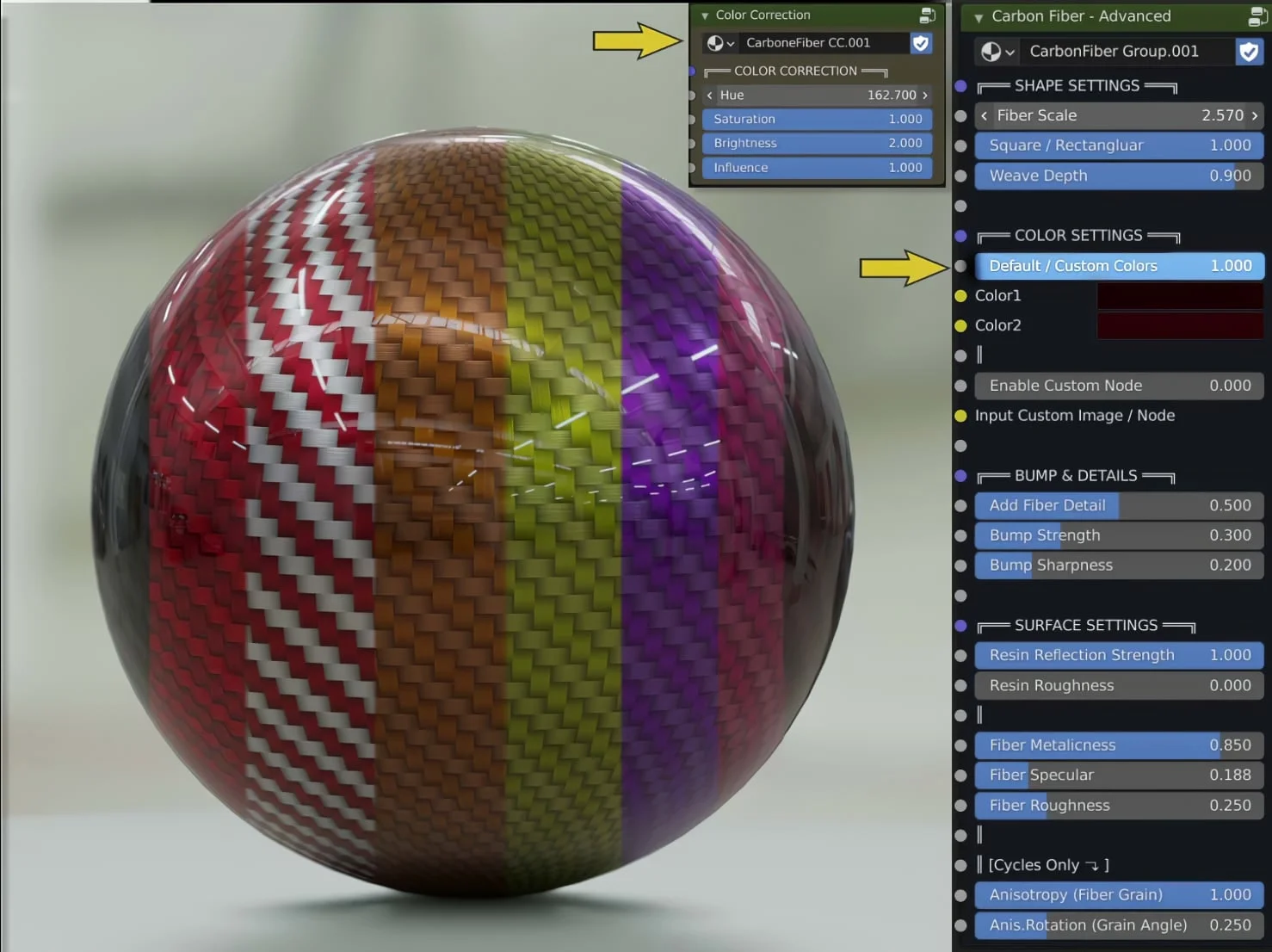Click the Fiber Scale right stepper arrow
Image resolution: width=1272 pixels, height=952 pixels.
point(1253,115)
